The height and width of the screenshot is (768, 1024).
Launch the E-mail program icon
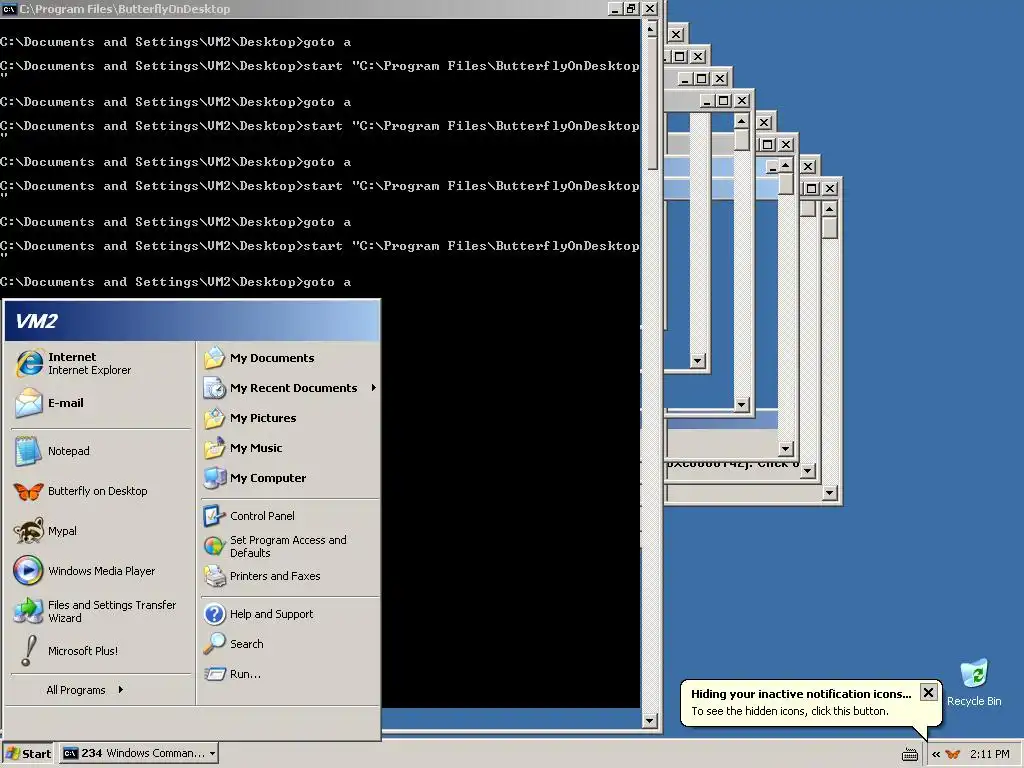point(29,403)
